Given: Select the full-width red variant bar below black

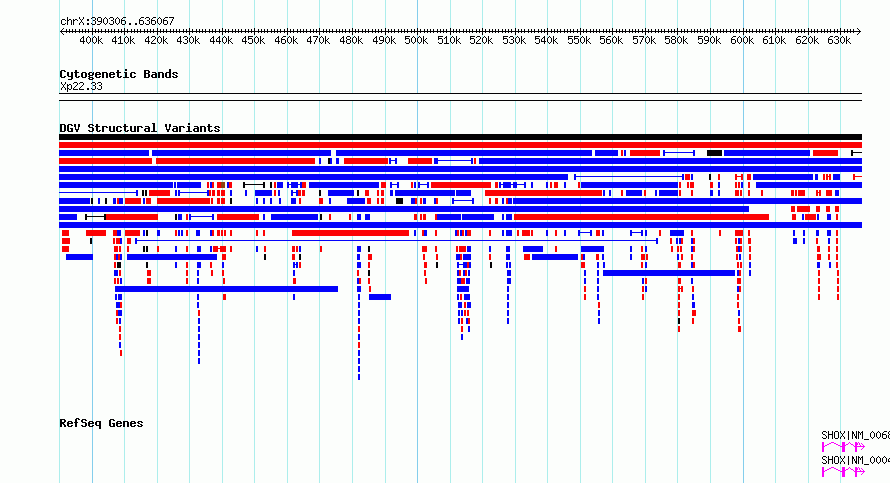Looking at the screenshot, I should pyautogui.click(x=460, y=145).
